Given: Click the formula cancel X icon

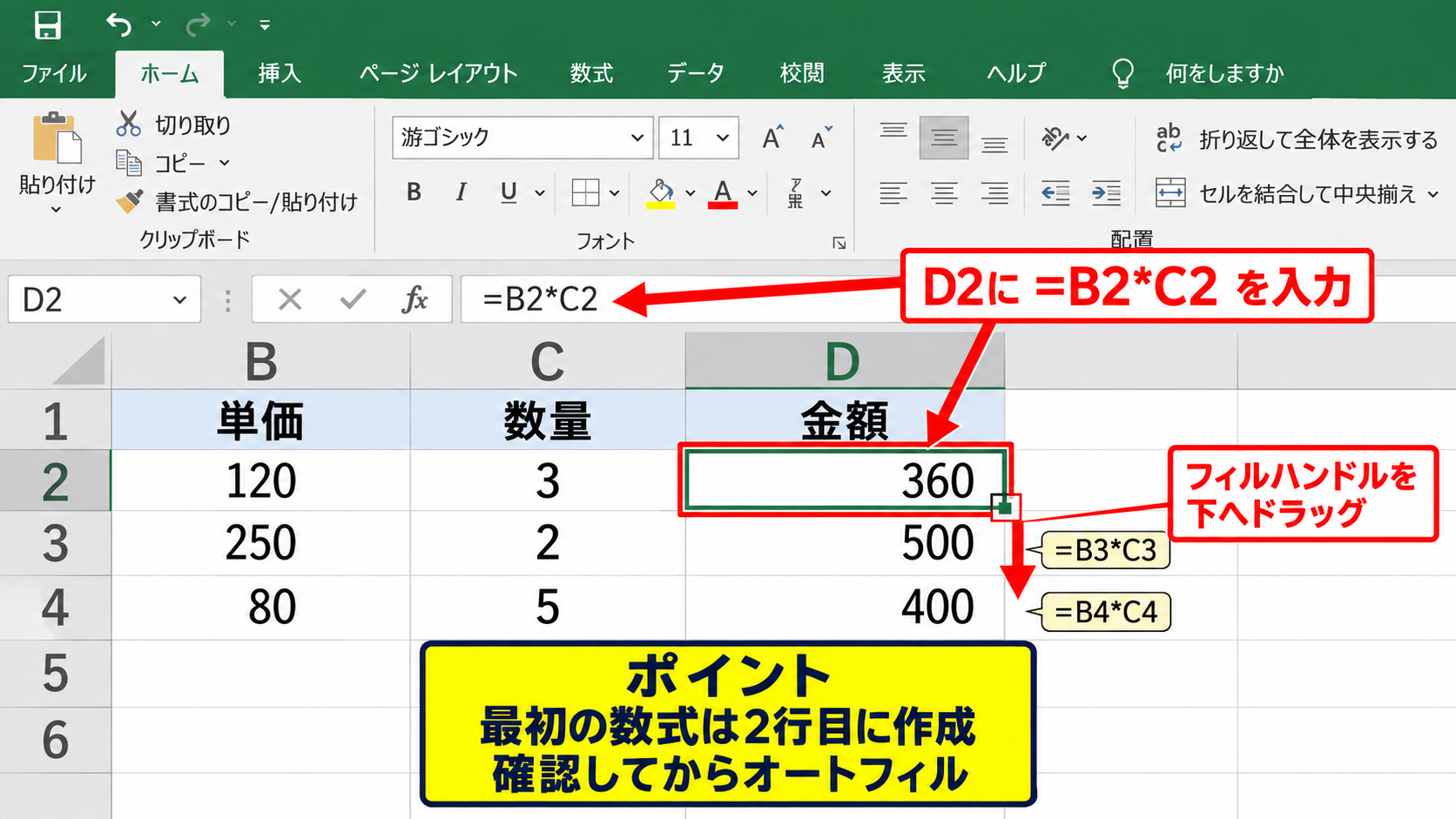Looking at the screenshot, I should coord(290,299).
